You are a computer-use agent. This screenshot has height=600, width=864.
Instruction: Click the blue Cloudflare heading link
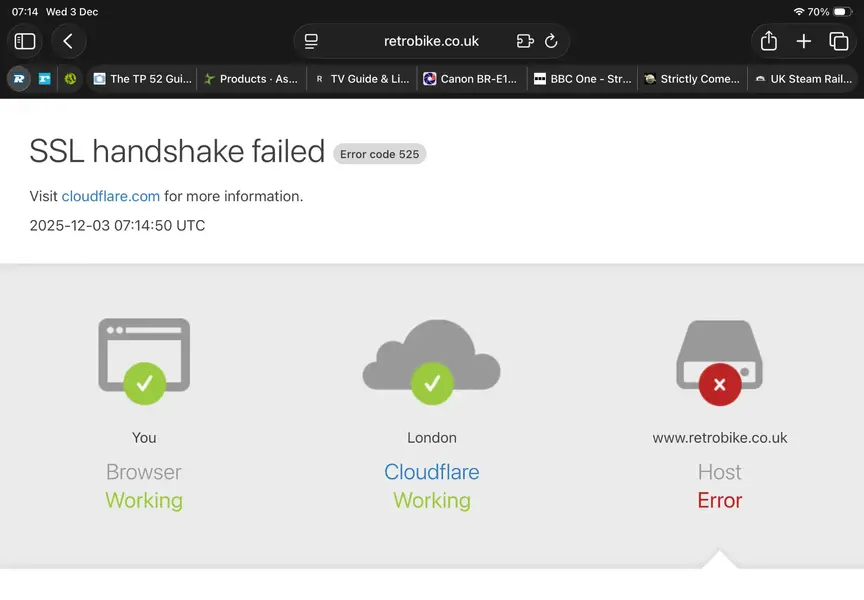pos(431,472)
